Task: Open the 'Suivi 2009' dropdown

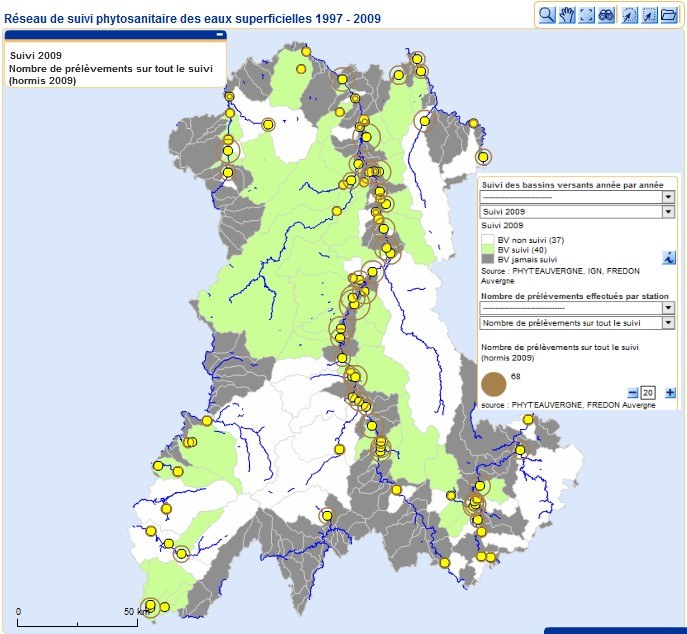Action: (x=668, y=212)
